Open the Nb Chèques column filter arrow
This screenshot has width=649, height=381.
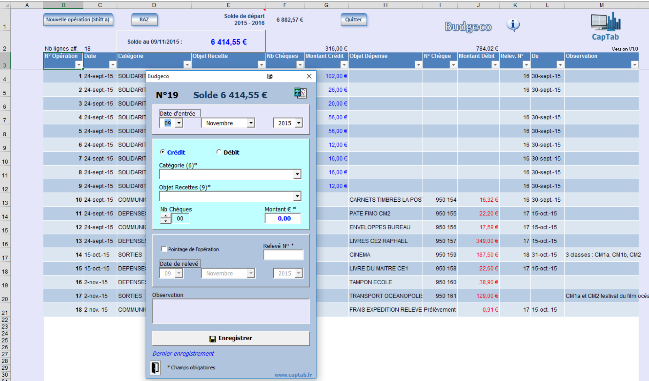[x=300, y=65]
